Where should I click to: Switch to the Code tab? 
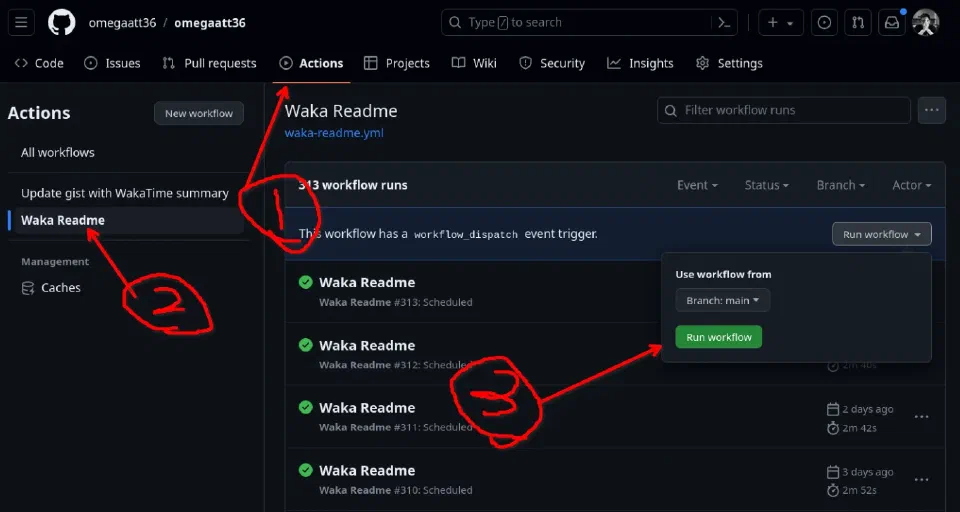coord(39,63)
